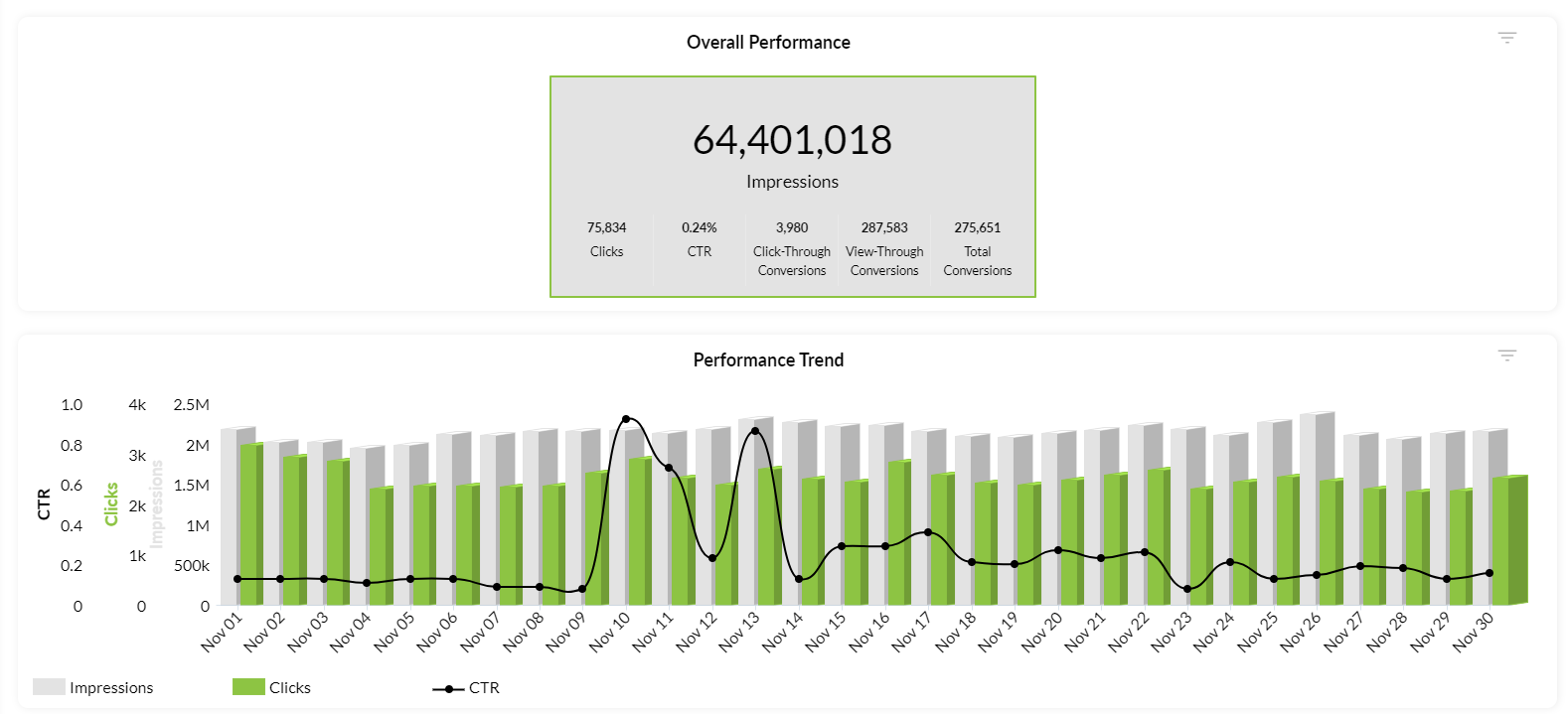Select the Click-Through Conversions metric tile
The width and height of the screenshot is (1568, 714).
[x=791, y=248]
